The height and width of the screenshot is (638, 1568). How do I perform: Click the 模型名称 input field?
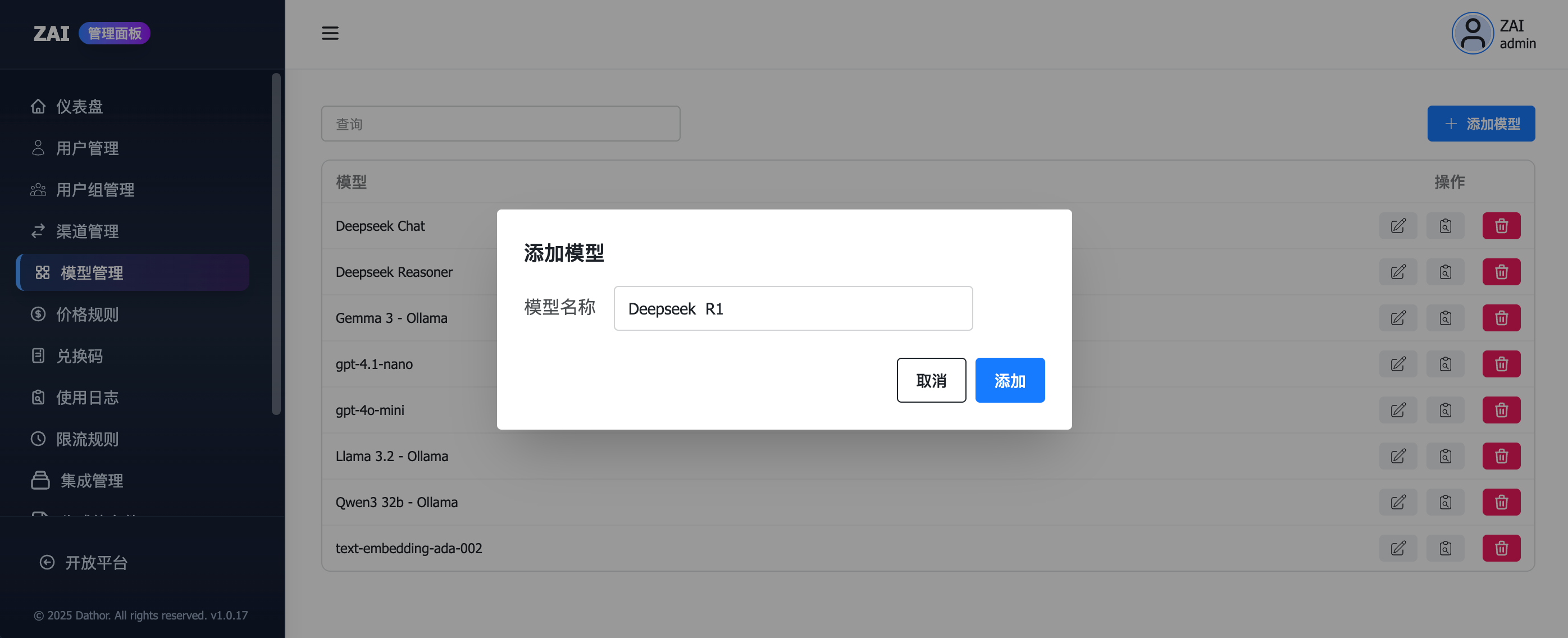(792, 309)
